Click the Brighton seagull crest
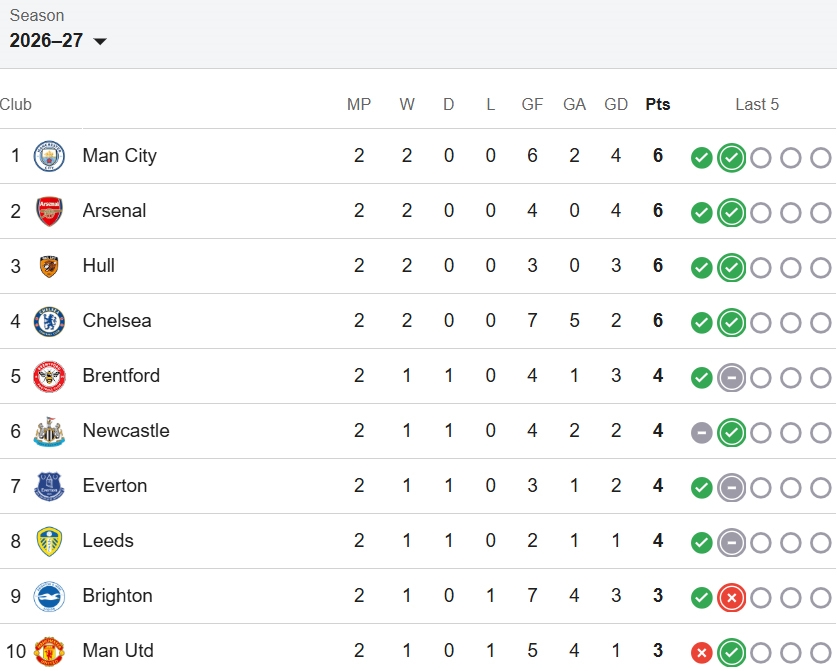The image size is (837, 671). [x=49, y=596]
